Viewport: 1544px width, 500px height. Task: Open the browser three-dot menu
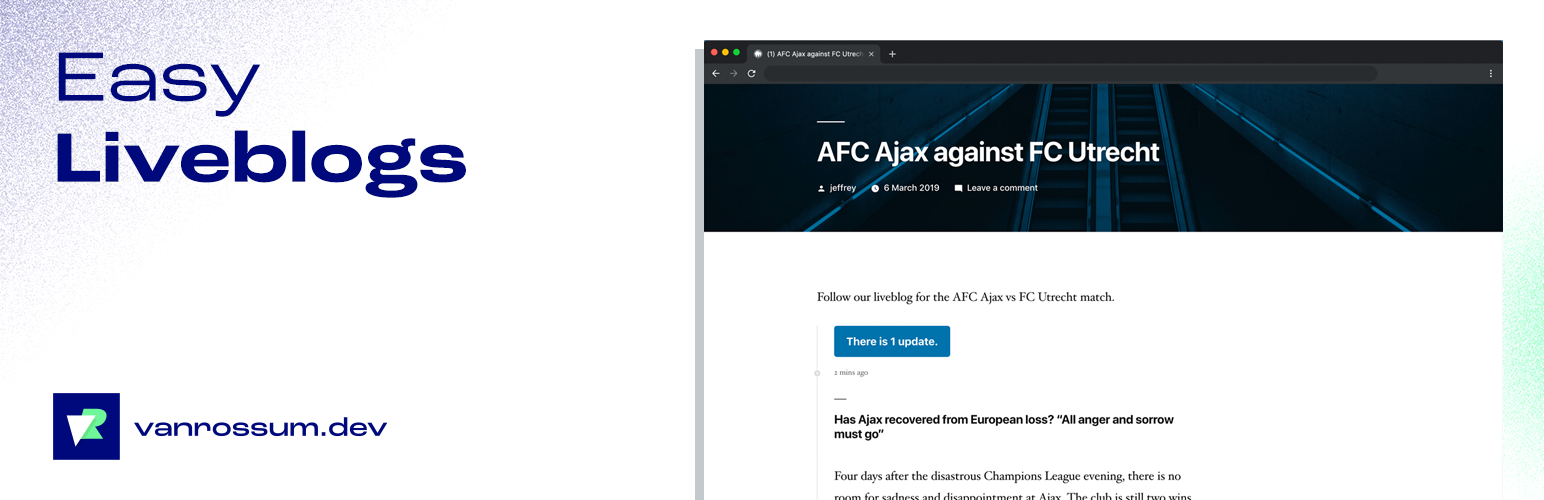click(x=1490, y=73)
